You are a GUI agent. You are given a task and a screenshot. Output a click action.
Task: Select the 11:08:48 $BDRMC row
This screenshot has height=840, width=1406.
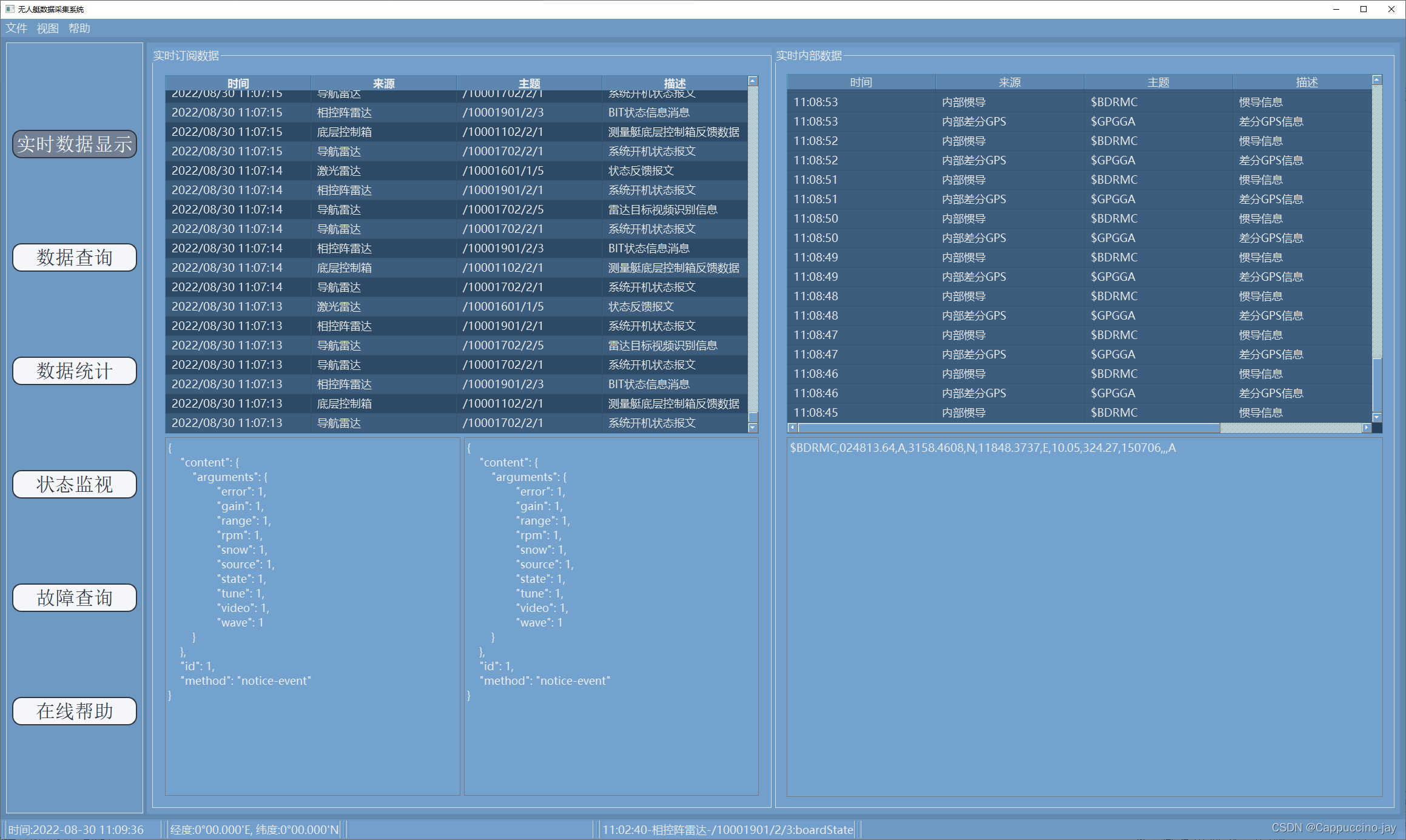(1080, 297)
